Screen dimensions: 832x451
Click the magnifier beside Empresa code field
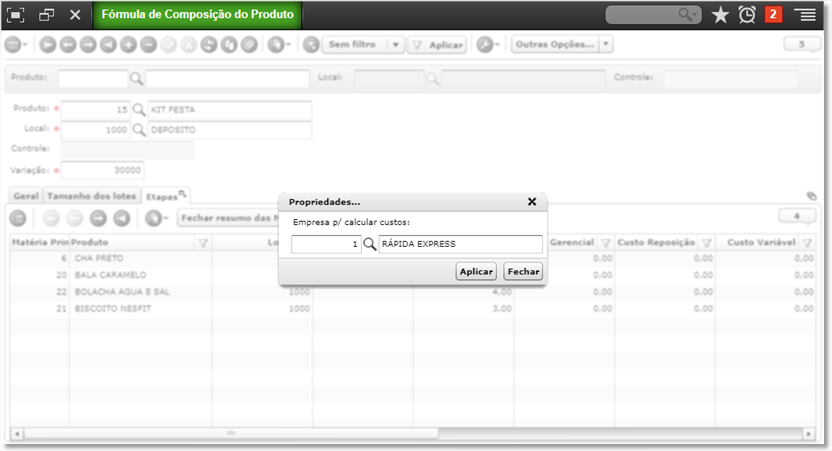[x=370, y=244]
